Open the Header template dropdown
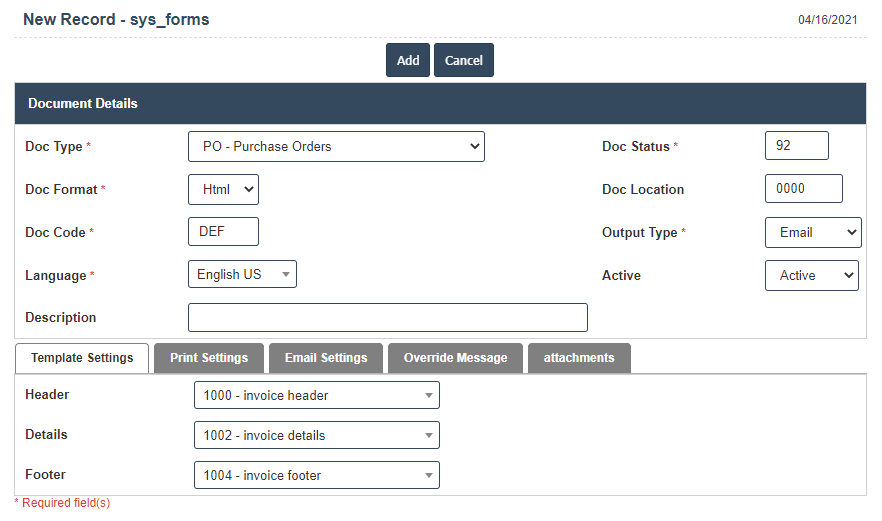The image size is (882, 521). pyautogui.click(x=316, y=395)
